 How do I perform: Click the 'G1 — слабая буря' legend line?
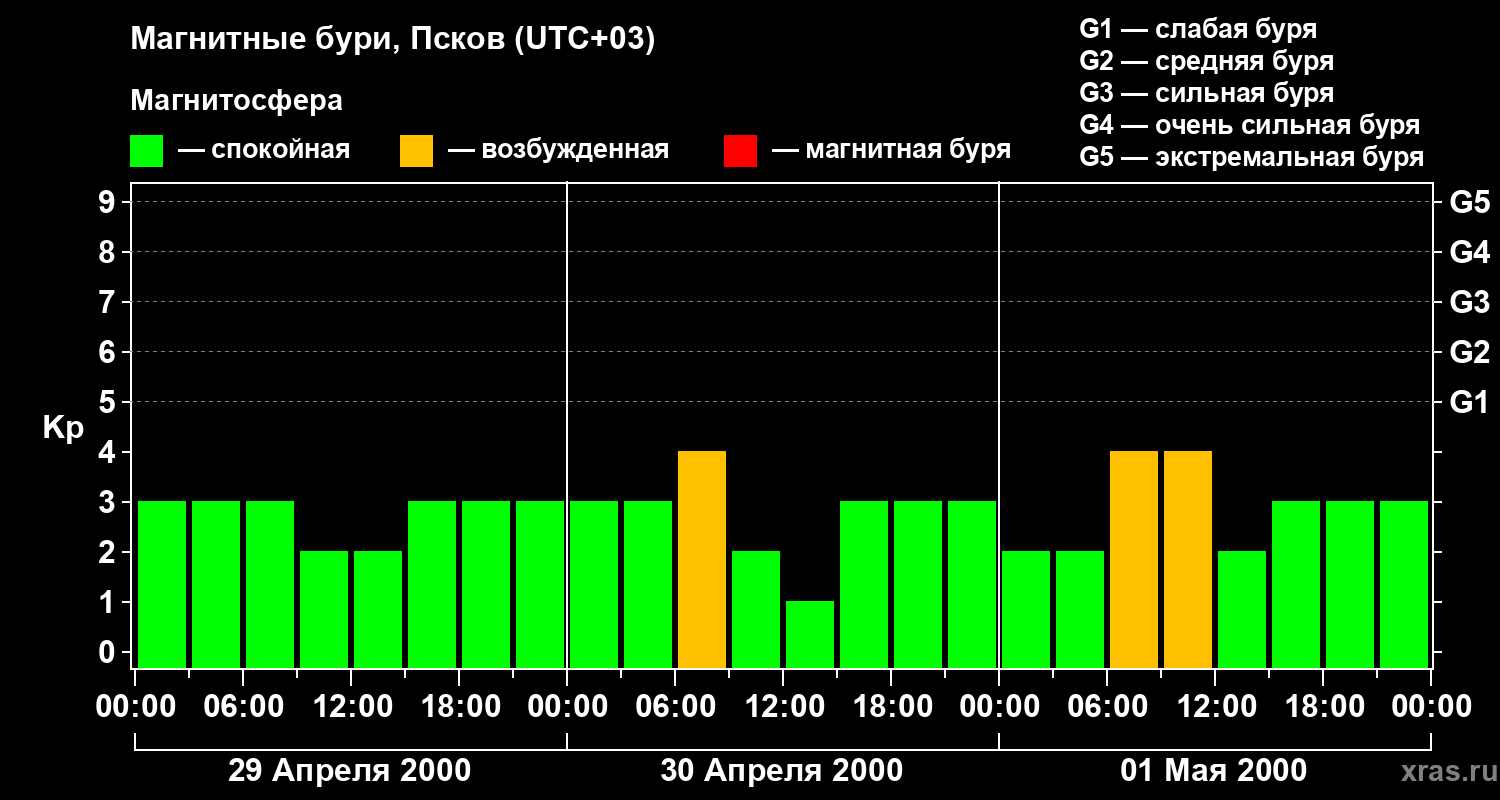click(x=1198, y=29)
